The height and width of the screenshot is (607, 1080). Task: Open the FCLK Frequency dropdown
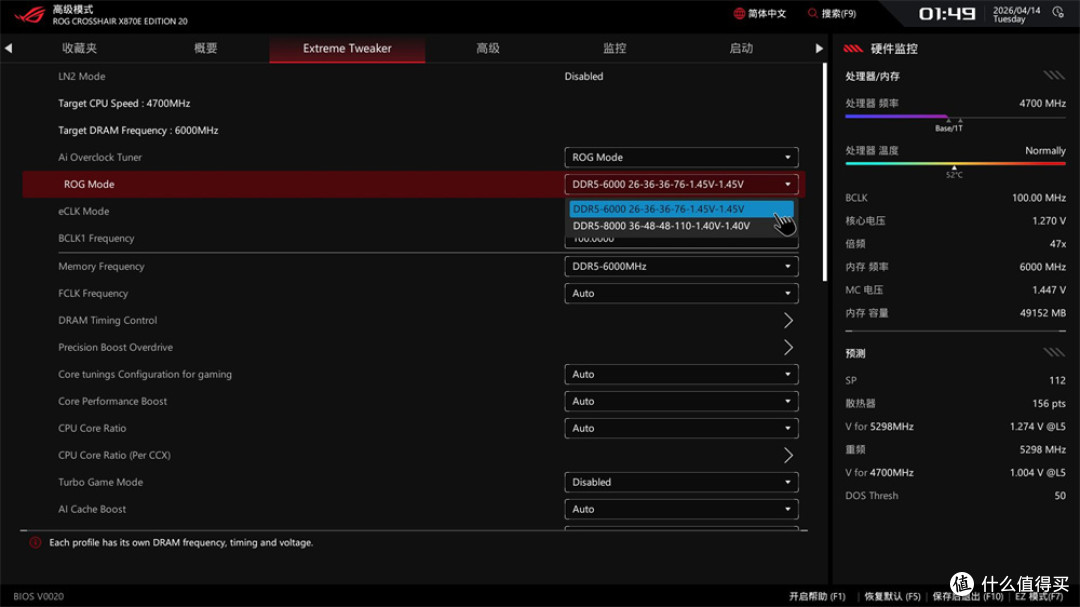681,293
